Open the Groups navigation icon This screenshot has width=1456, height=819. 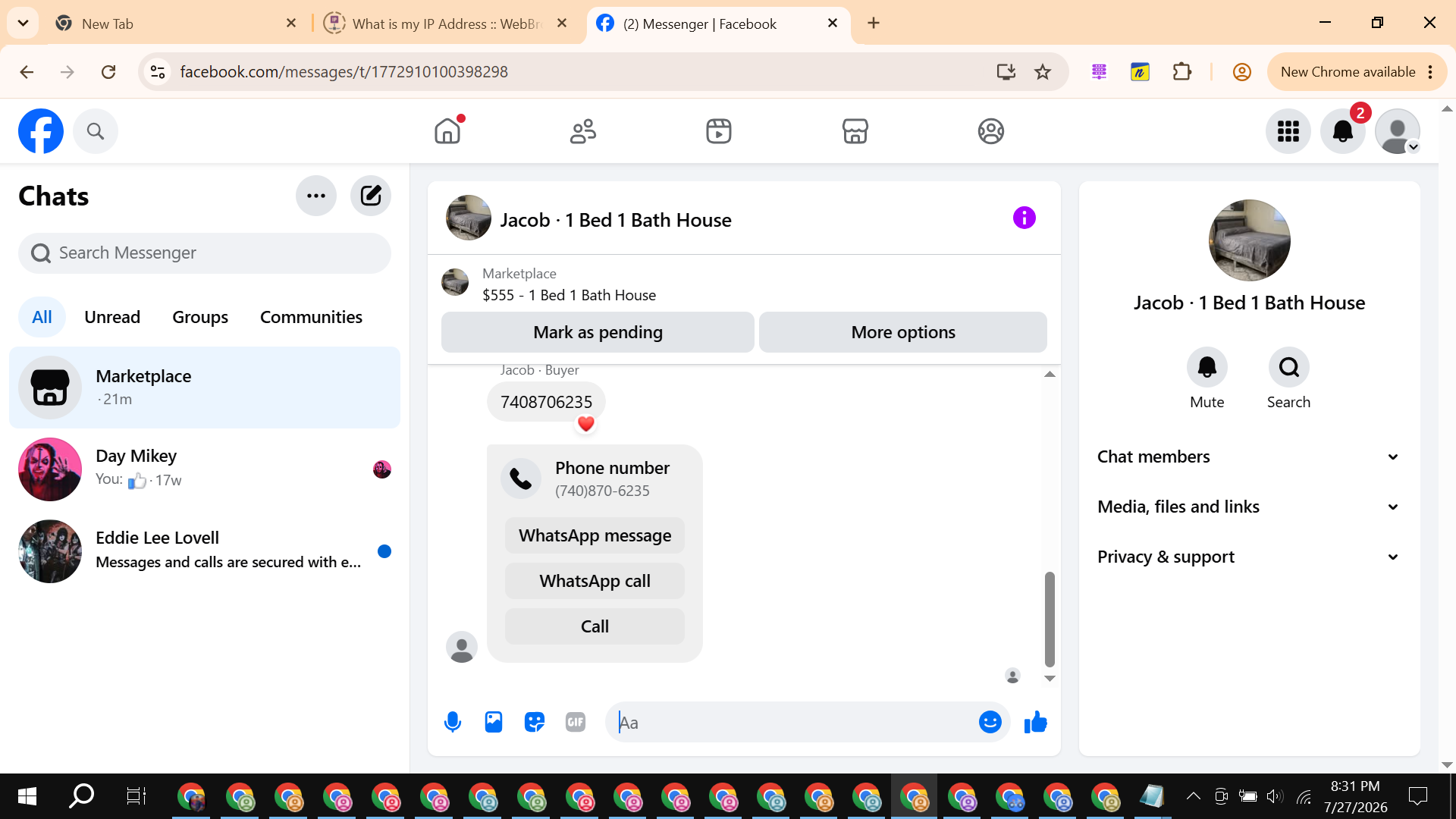(x=991, y=131)
